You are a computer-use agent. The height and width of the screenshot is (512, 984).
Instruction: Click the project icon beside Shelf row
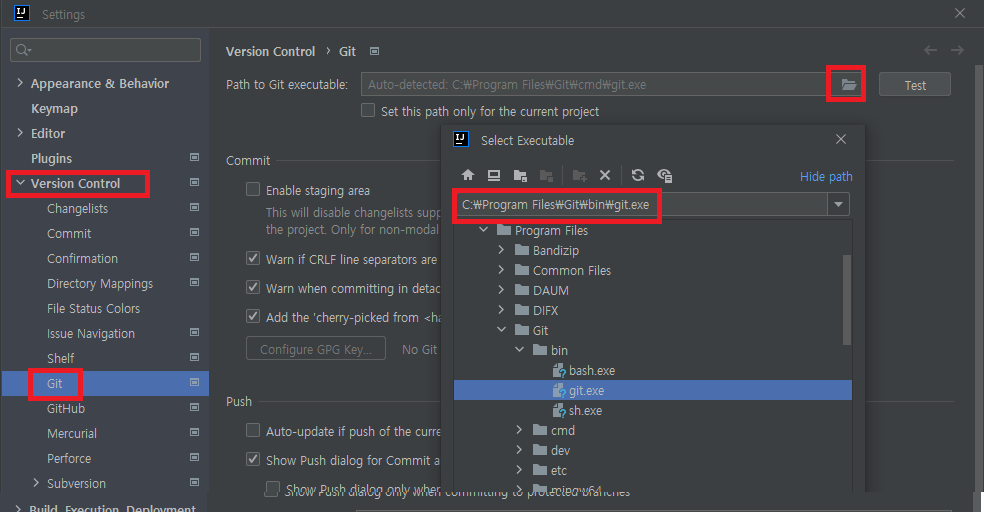[x=195, y=357]
